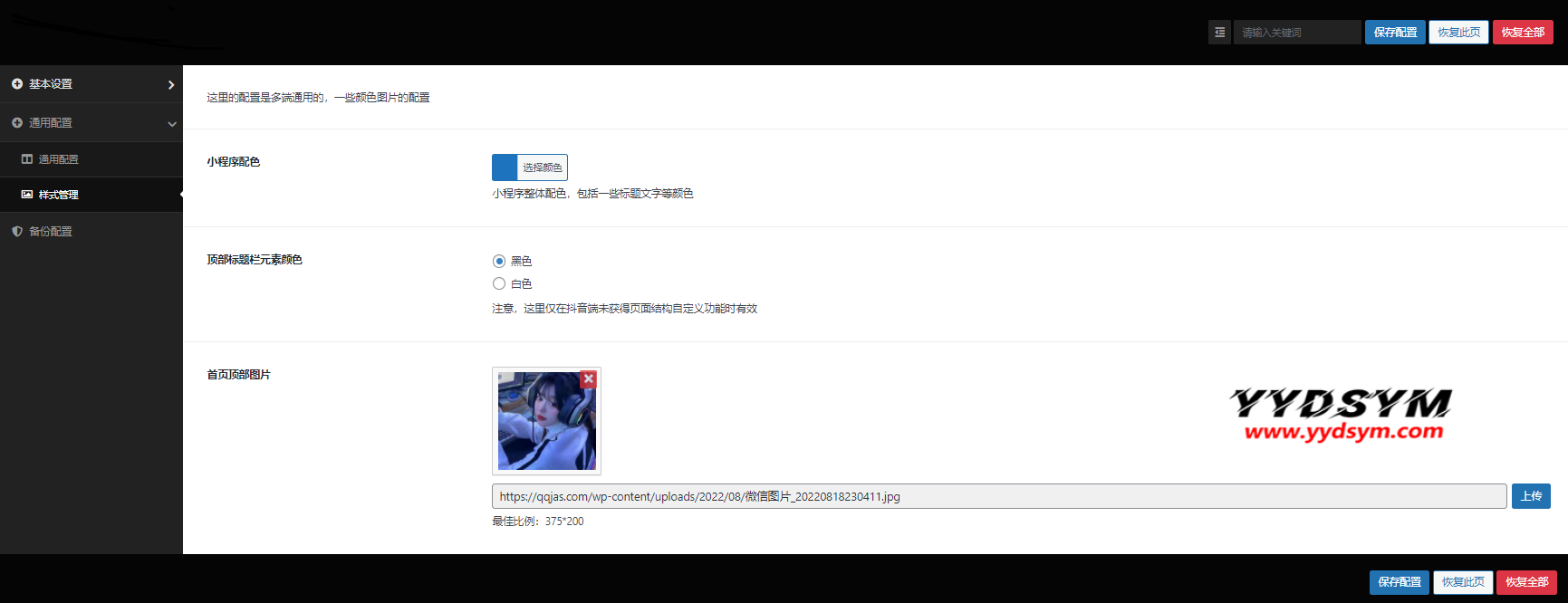Click the 上传 upload button

coord(1531,496)
